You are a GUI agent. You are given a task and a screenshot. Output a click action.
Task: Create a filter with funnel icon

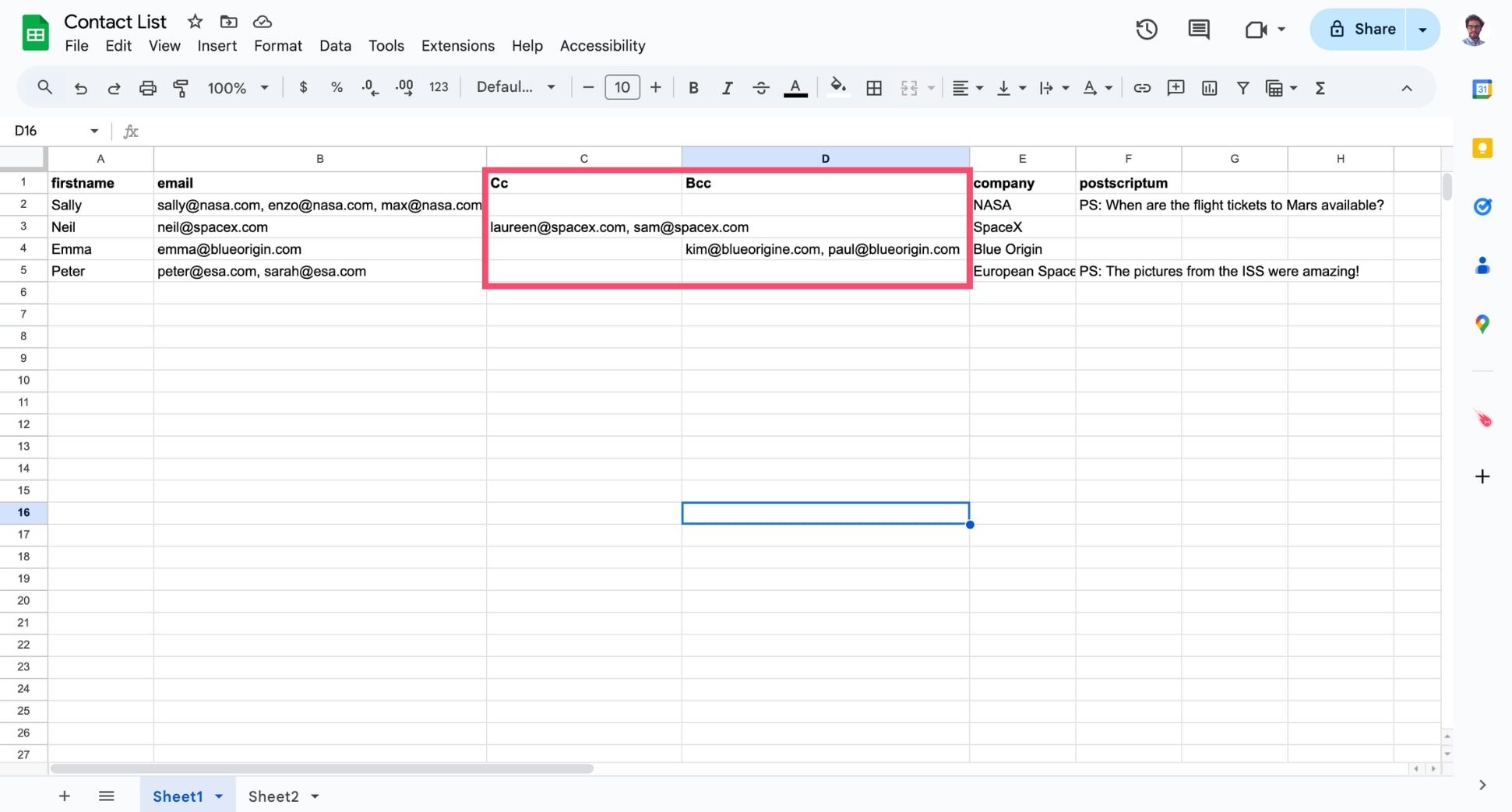(x=1243, y=88)
